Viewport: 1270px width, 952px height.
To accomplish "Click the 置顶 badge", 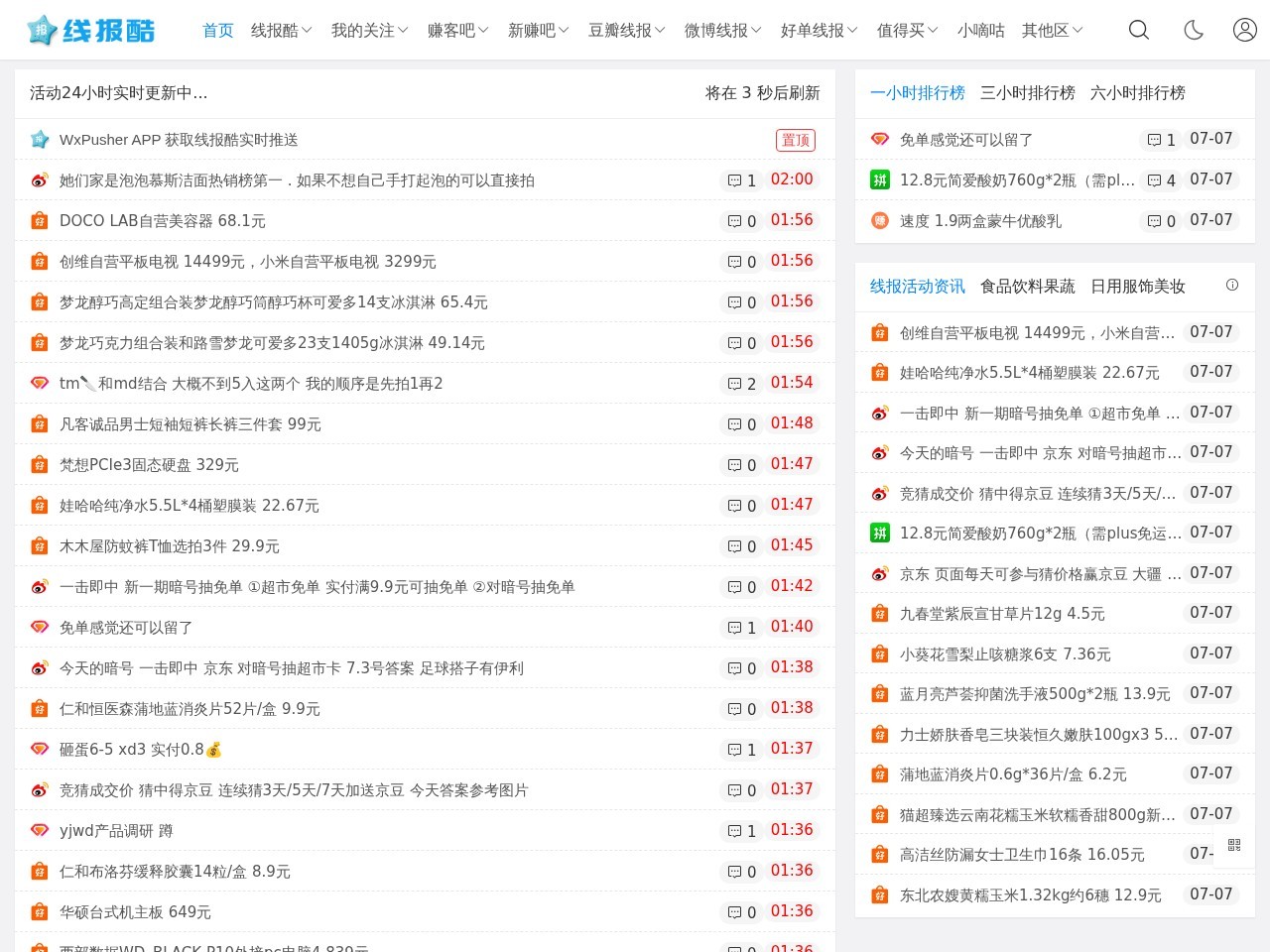I will [x=796, y=140].
